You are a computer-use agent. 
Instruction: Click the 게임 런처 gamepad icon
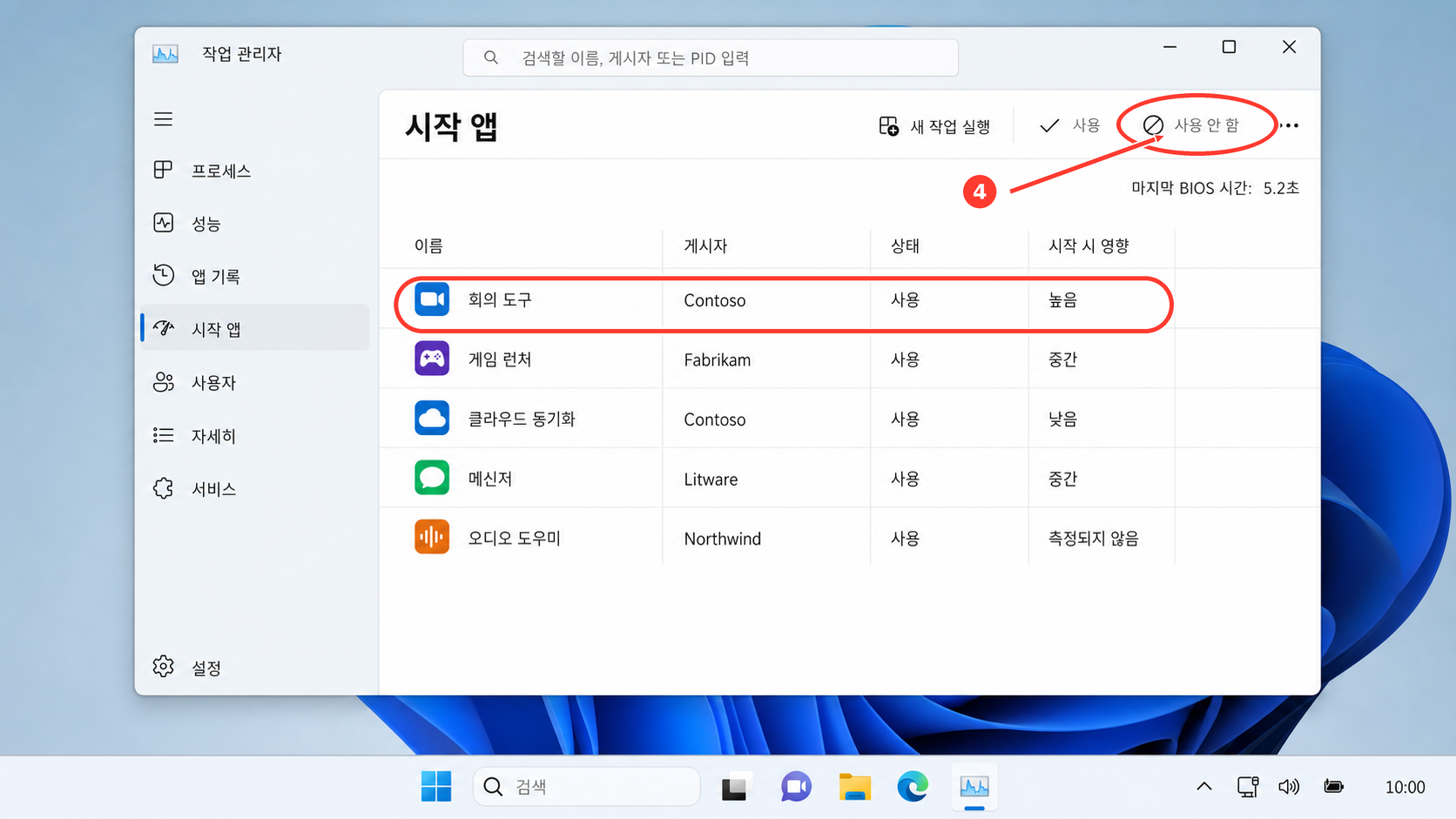432,359
